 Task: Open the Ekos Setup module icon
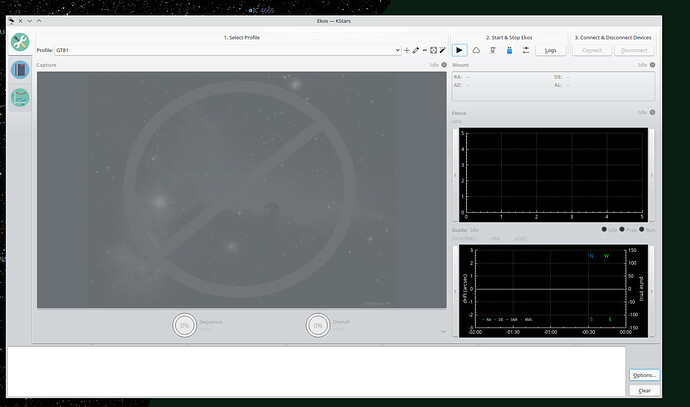[20, 42]
